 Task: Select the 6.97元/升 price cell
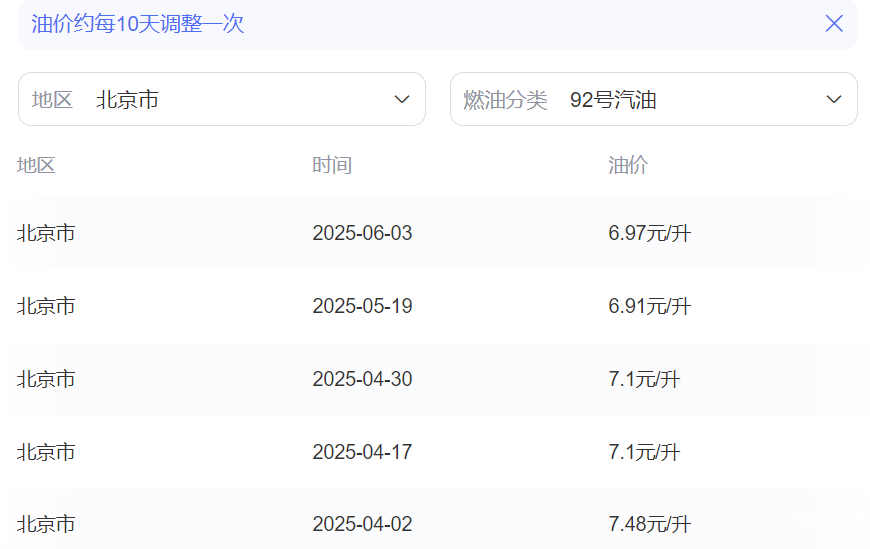point(649,234)
